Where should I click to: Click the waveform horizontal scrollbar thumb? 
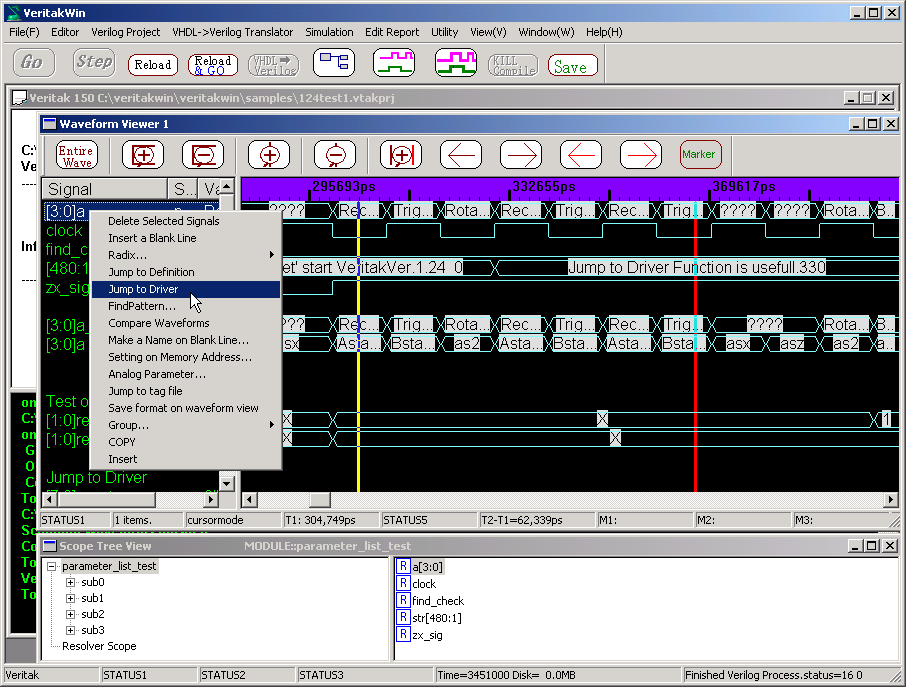(x=319, y=499)
